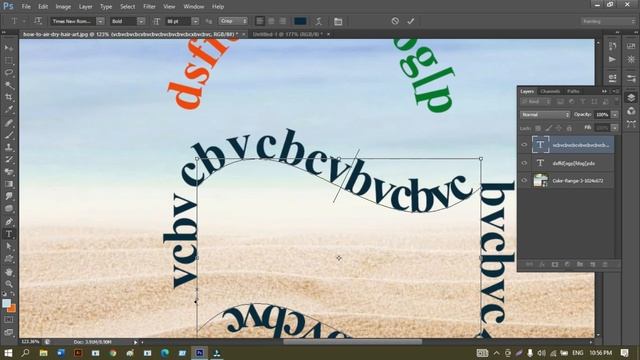This screenshot has height=360, width=640.
Task: Select the Eyedropper tool
Action: click(9, 110)
